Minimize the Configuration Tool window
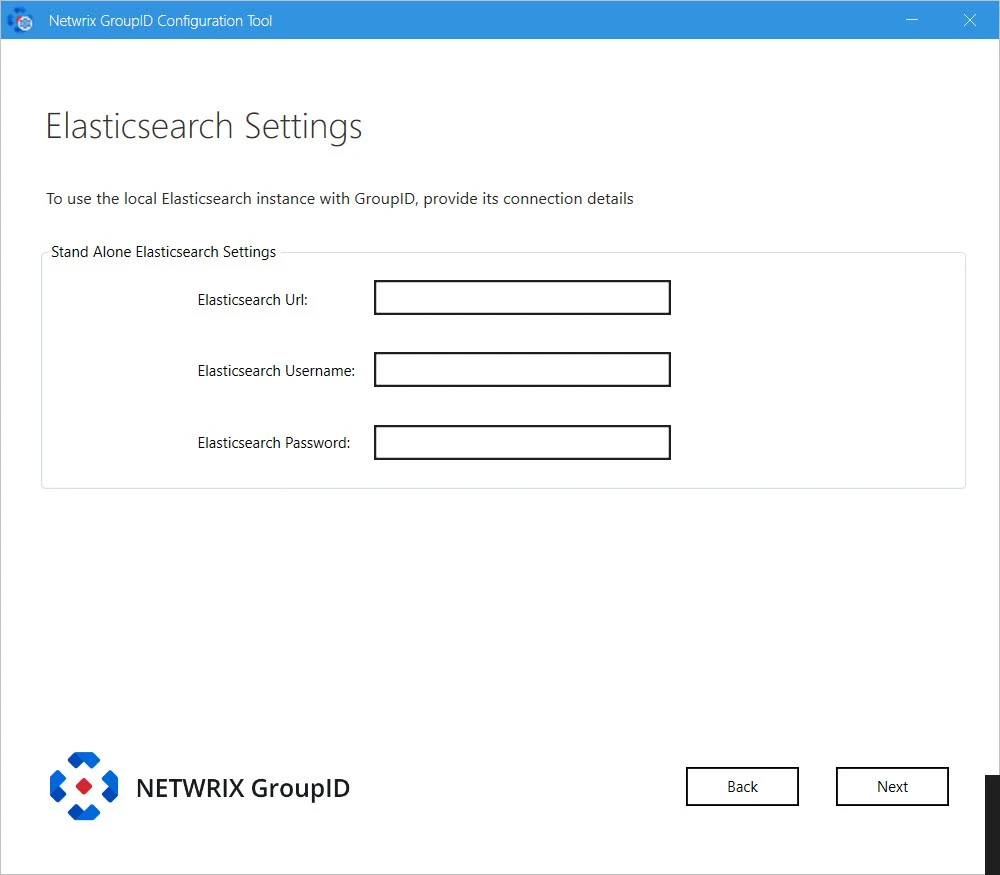1000x875 pixels. click(912, 20)
